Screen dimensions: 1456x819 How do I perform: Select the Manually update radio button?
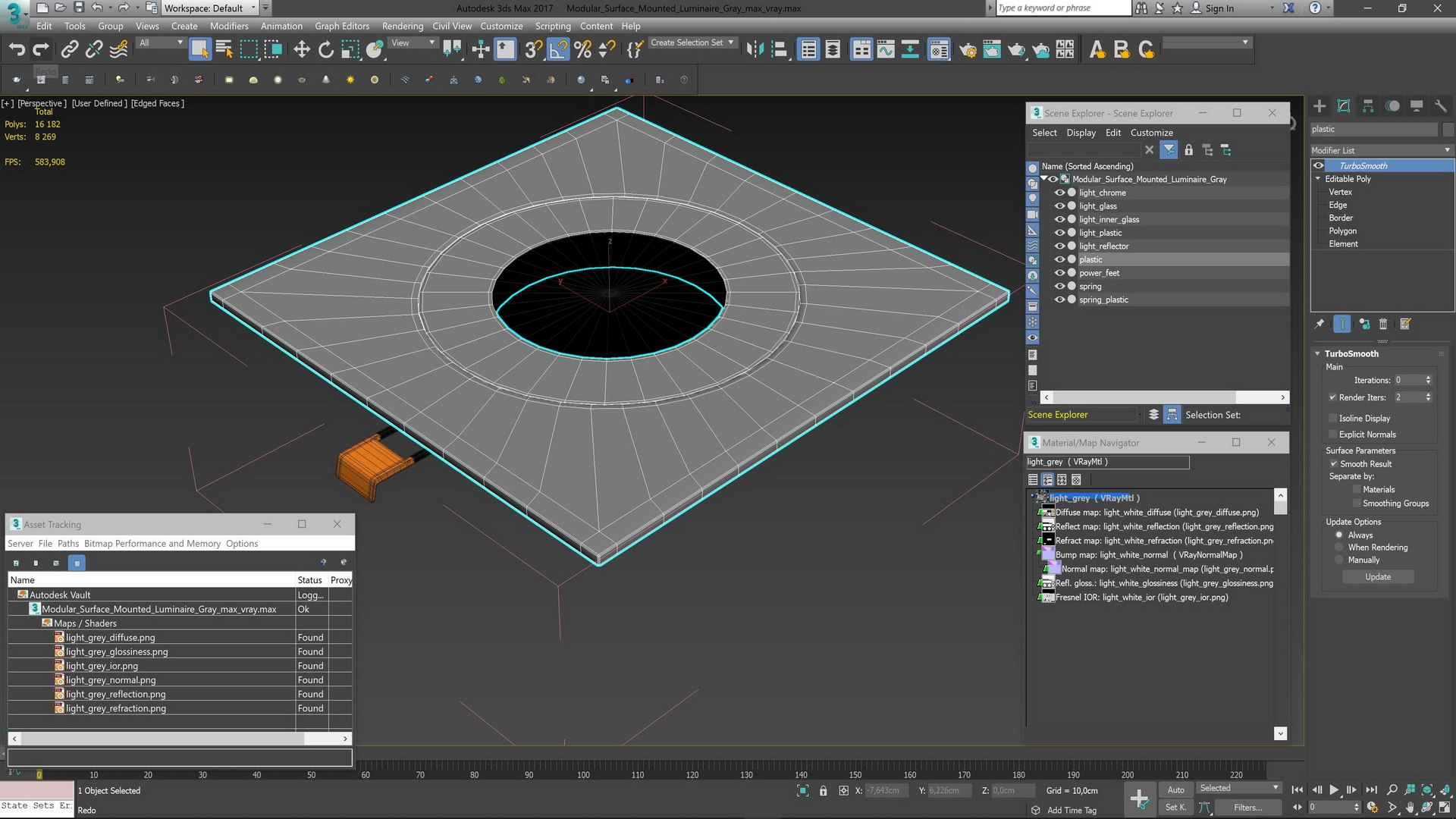pos(1339,560)
